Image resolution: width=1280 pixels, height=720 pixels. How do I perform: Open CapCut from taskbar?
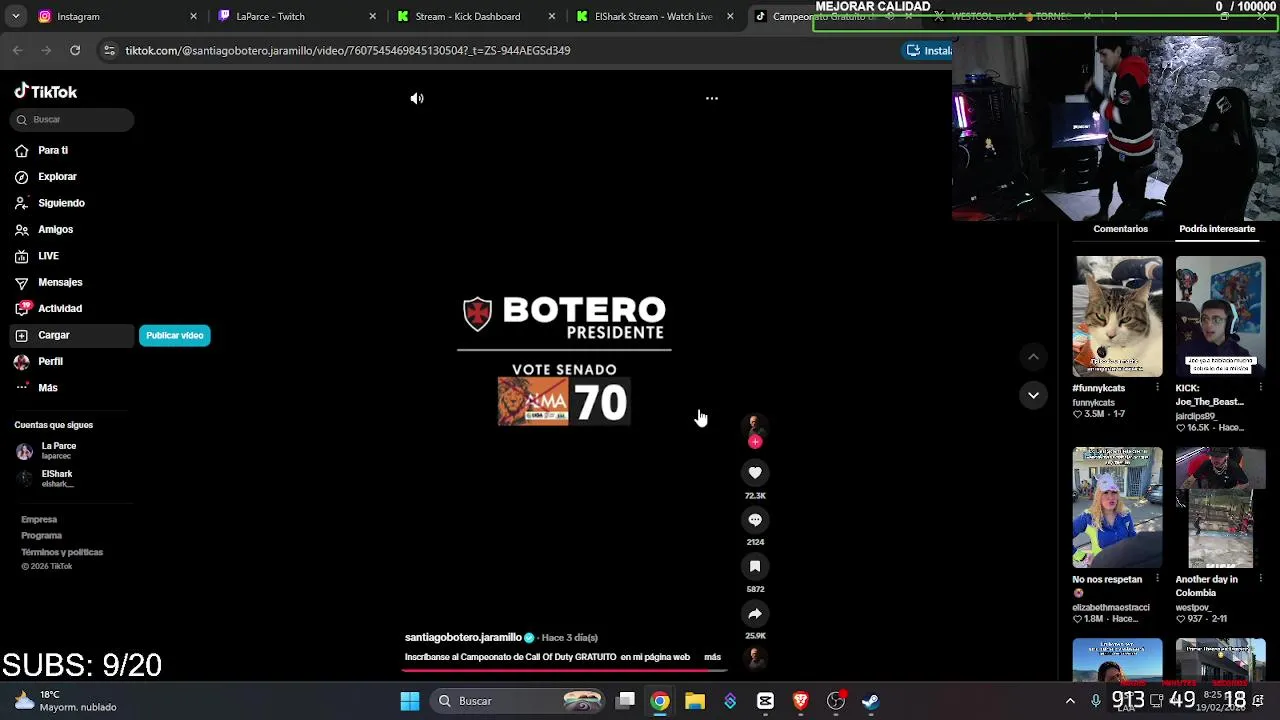[765, 701]
